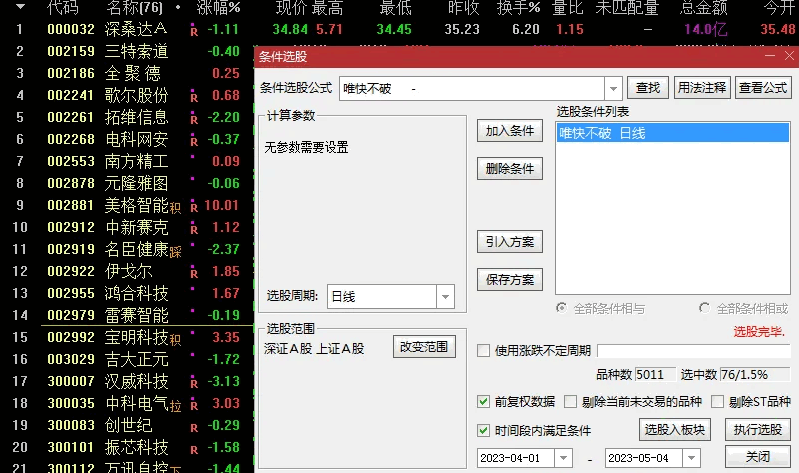
Task: Enable 剔除当前未交易的品种 checkbox
Action: coord(570,402)
